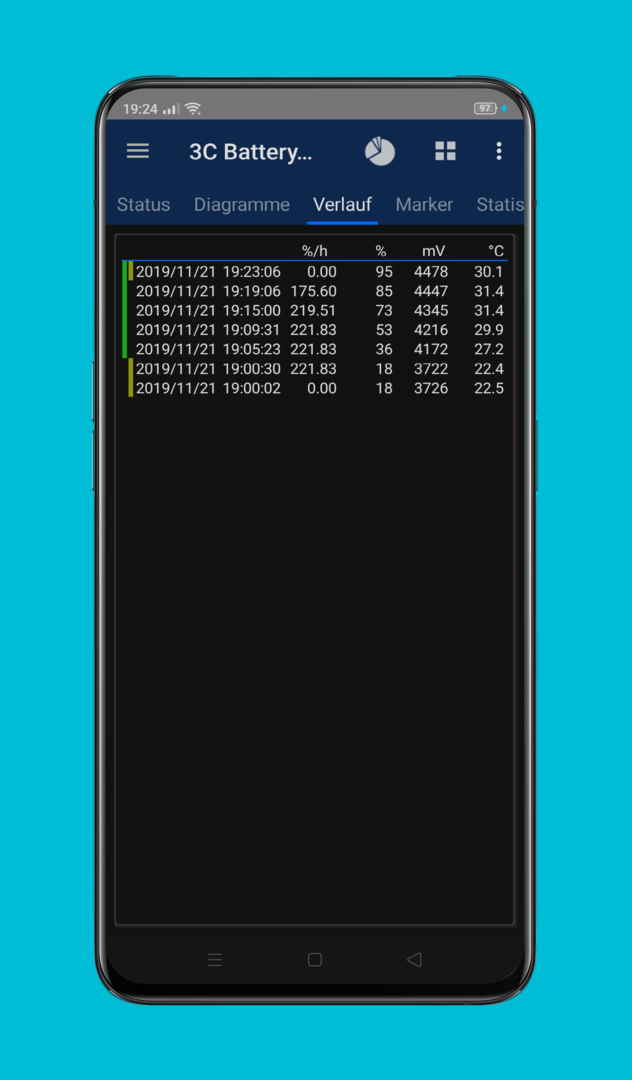Image resolution: width=632 pixels, height=1080 pixels.
Task: Open the grid view icon
Action: tap(445, 151)
